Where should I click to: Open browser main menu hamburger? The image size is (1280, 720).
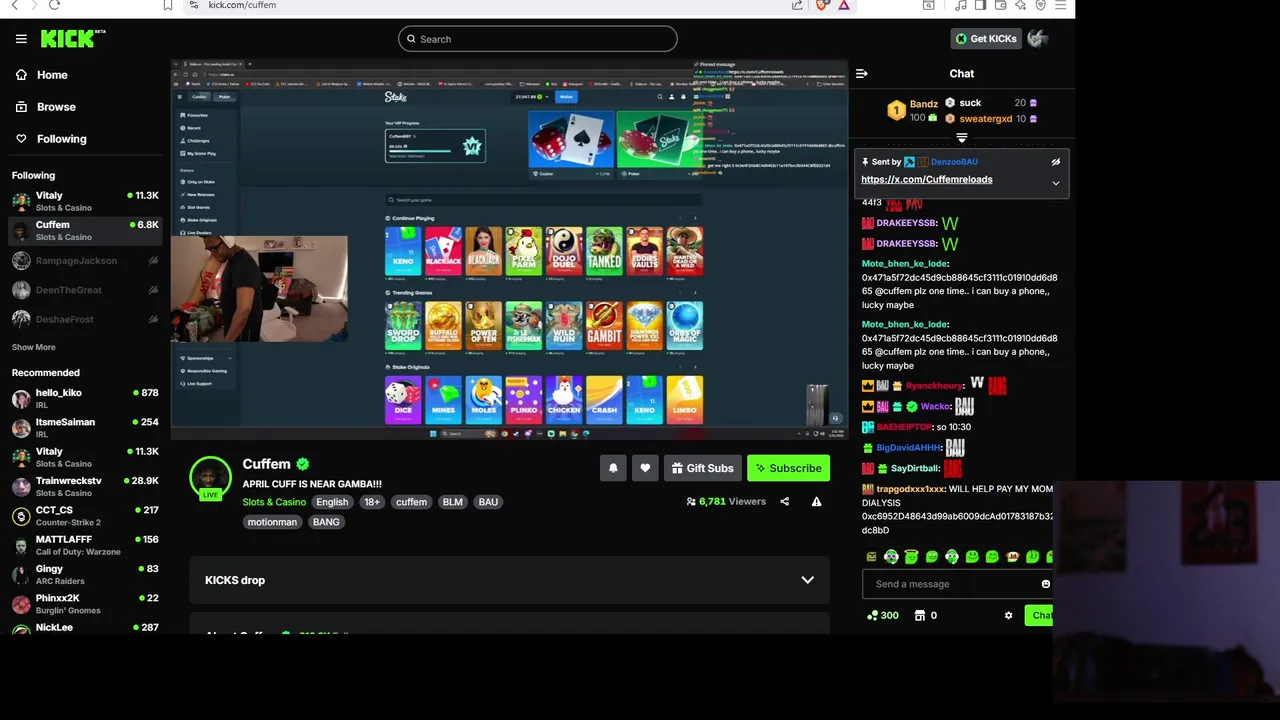[x=1061, y=5]
